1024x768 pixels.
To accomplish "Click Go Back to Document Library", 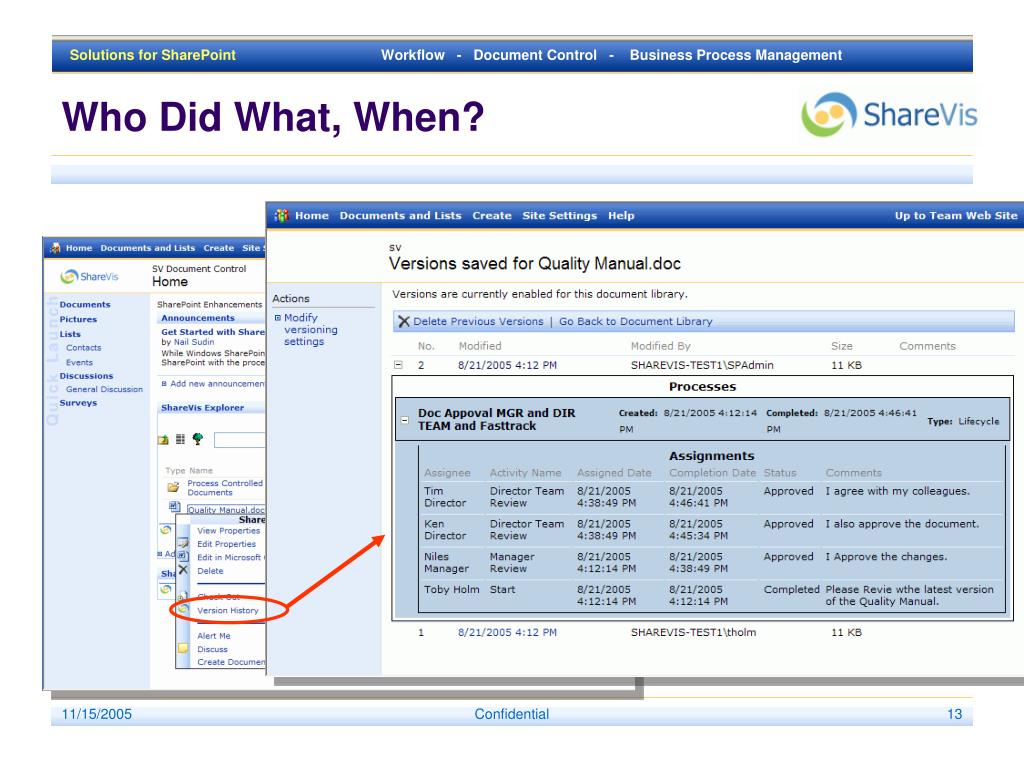I will pyautogui.click(x=635, y=321).
